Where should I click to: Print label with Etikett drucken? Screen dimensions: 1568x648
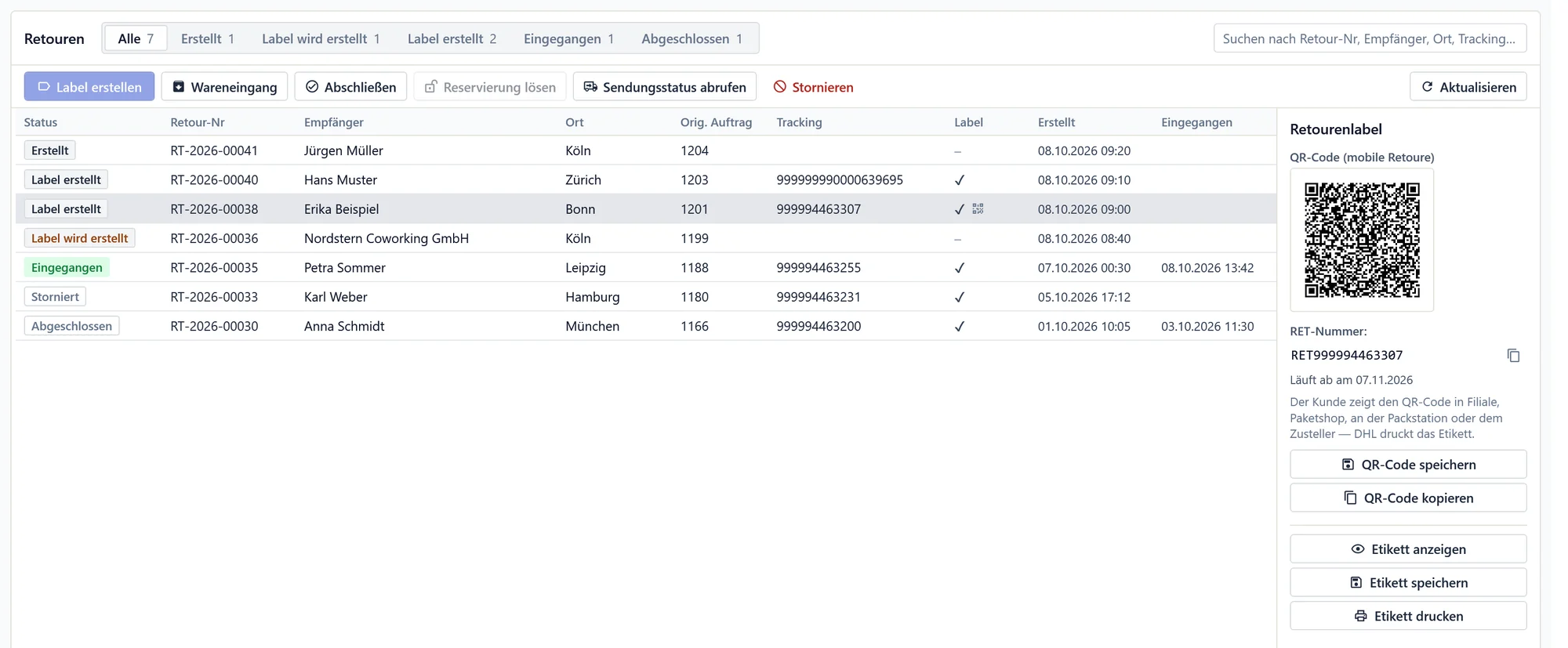(x=1408, y=616)
